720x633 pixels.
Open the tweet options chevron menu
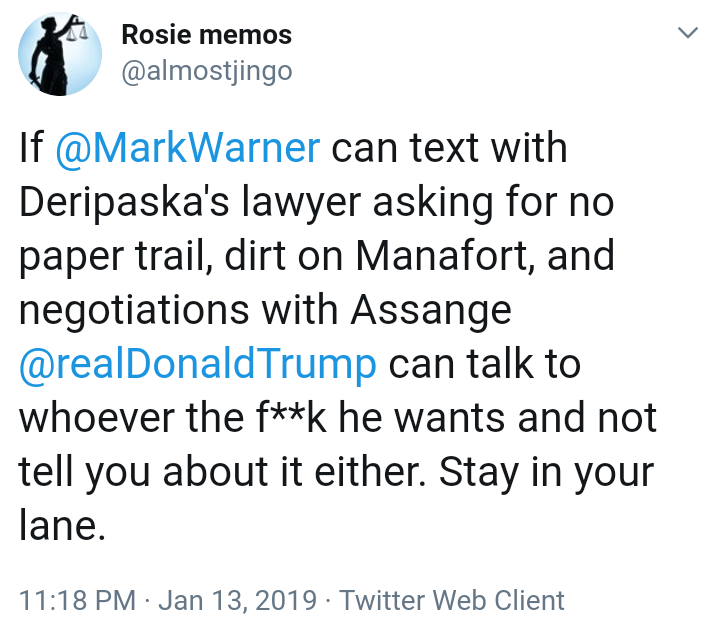pos(687,33)
